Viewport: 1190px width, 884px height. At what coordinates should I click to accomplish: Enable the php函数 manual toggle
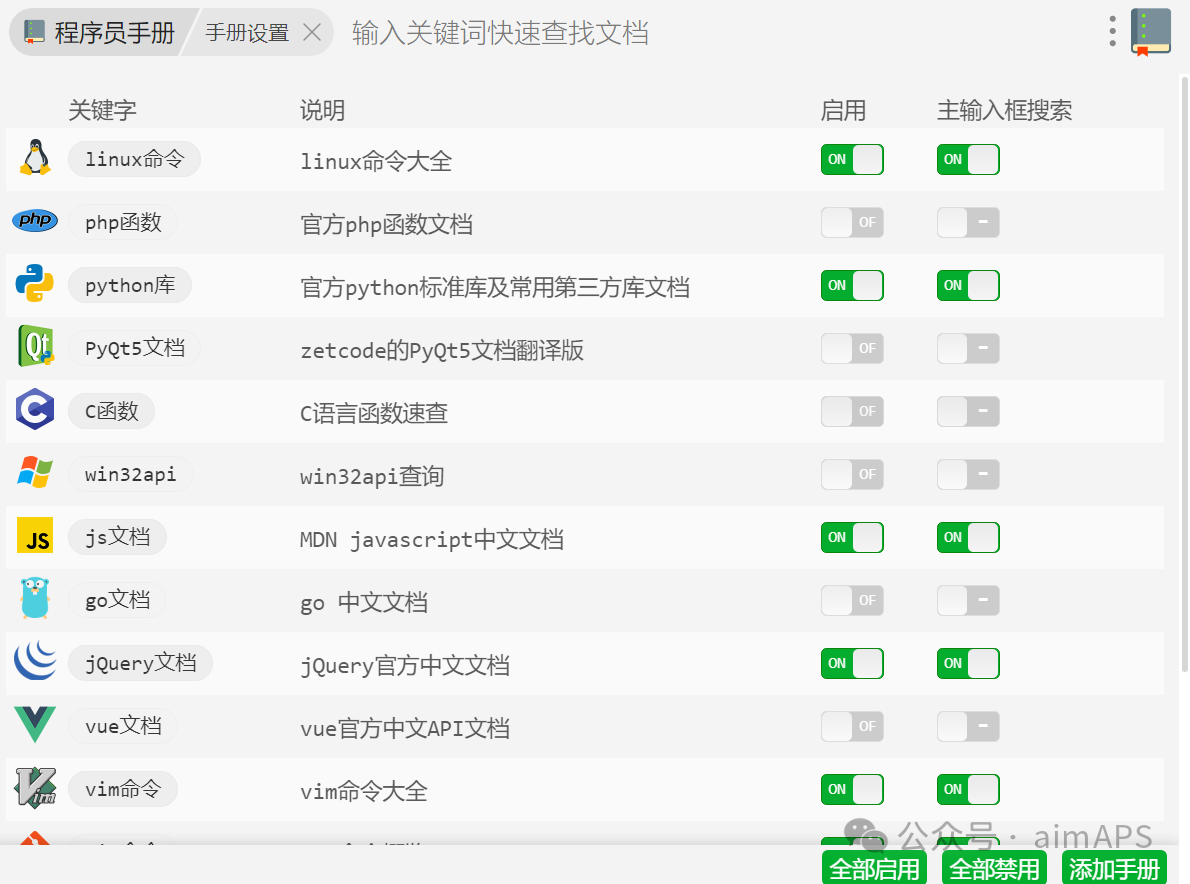852,223
